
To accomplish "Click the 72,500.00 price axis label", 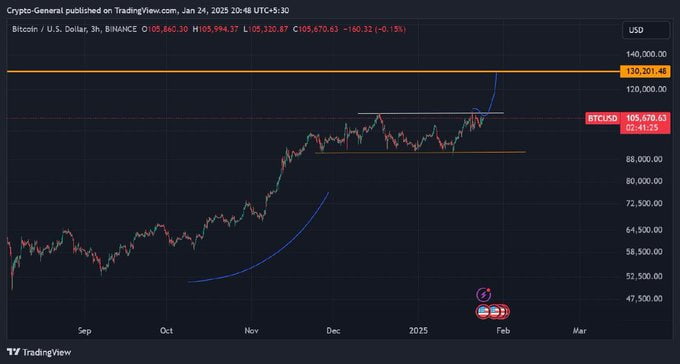I will tap(644, 203).
